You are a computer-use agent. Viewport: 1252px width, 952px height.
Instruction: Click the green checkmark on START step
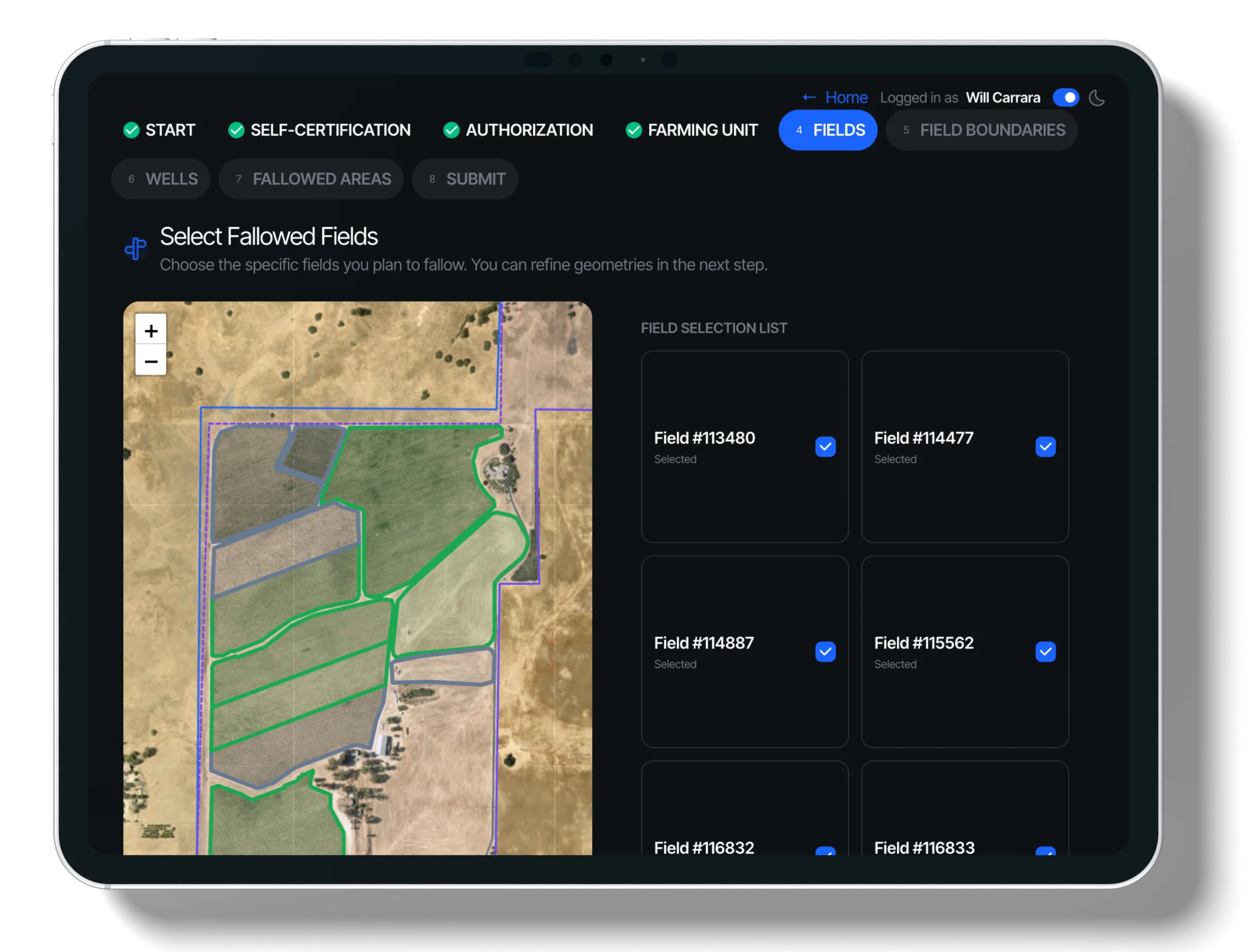[x=132, y=130]
